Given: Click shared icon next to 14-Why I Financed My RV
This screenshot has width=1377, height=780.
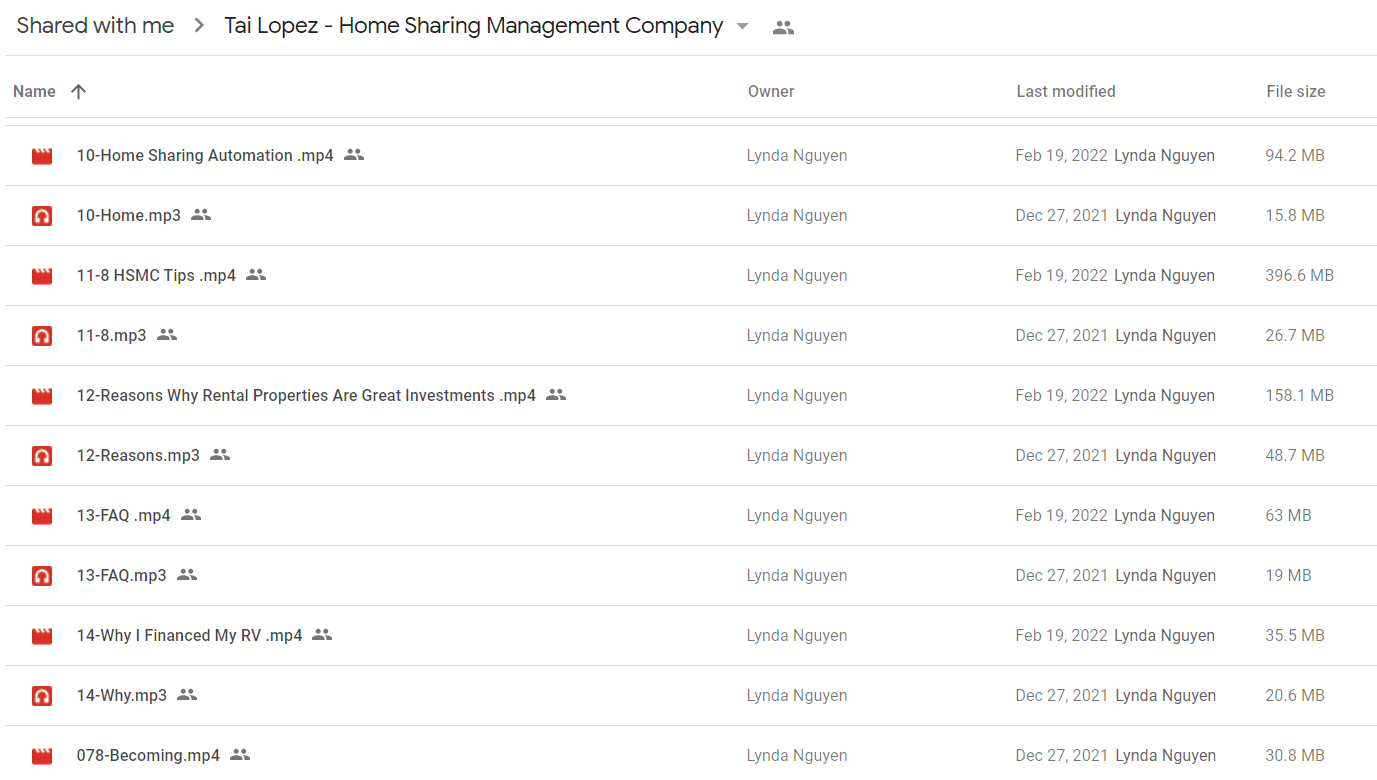Looking at the screenshot, I should pos(322,635).
